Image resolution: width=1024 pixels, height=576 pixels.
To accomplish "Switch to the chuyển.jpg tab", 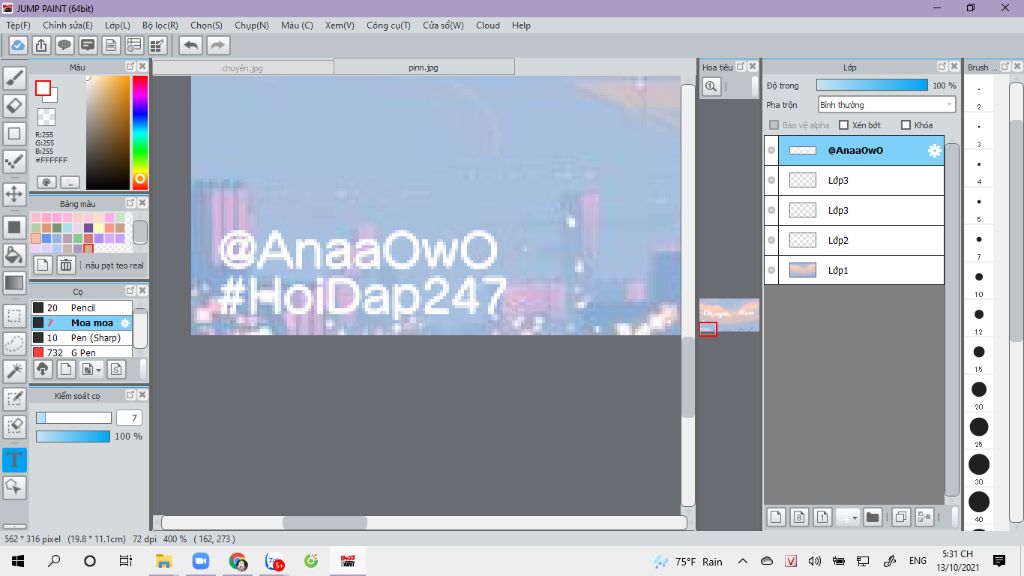I will [x=242, y=67].
